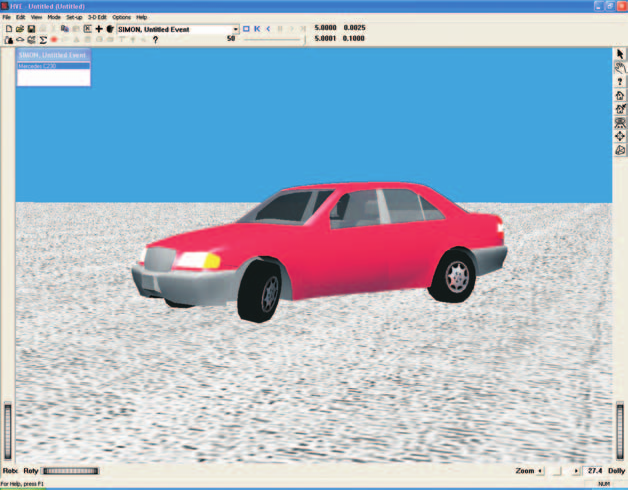Viewport: 628px width, 490px height.
Task: Click the HVE application icon in title bar
Action: click(x=4, y=6)
